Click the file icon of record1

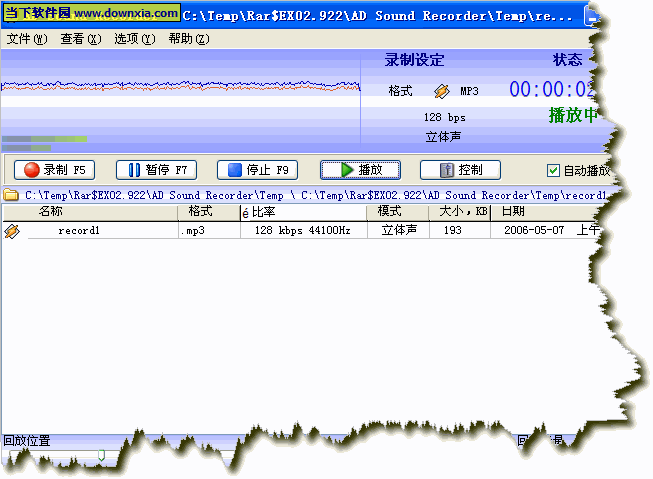click(x=12, y=231)
